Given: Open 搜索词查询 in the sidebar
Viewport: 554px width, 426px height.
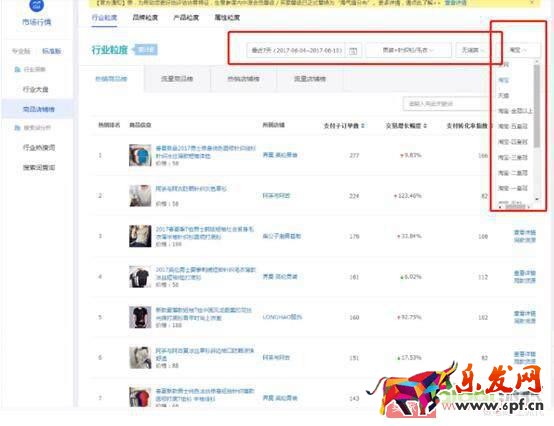Looking at the screenshot, I should (x=39, y=167).
